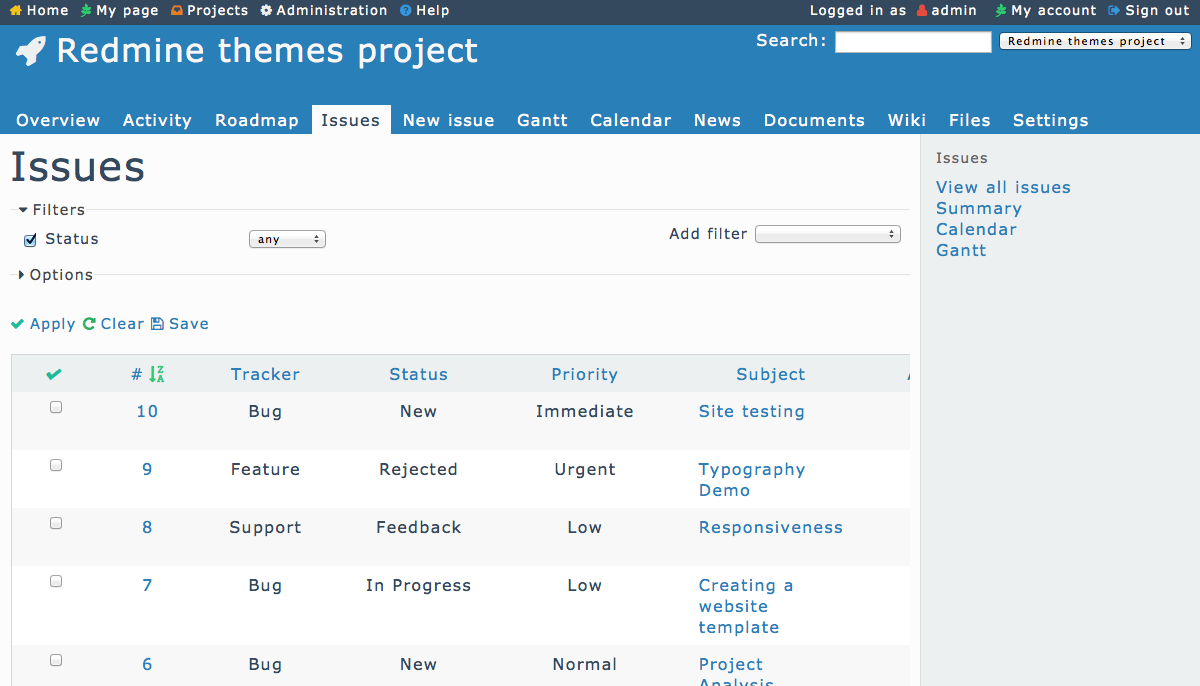
Task: Open issue number 7 link
Action: point(147,585)
